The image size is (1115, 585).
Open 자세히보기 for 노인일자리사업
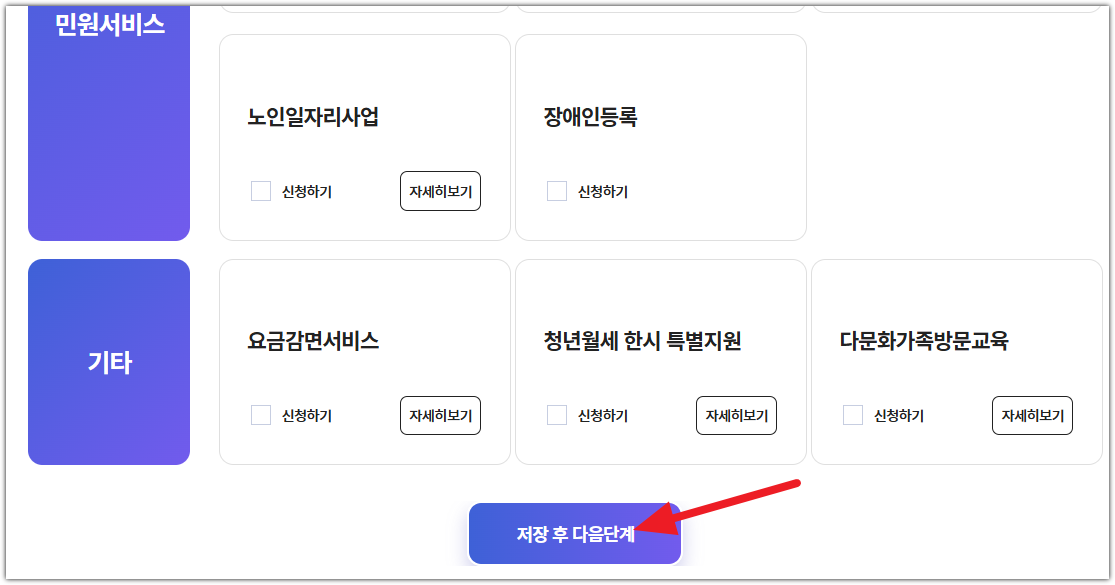coord(440,190)
